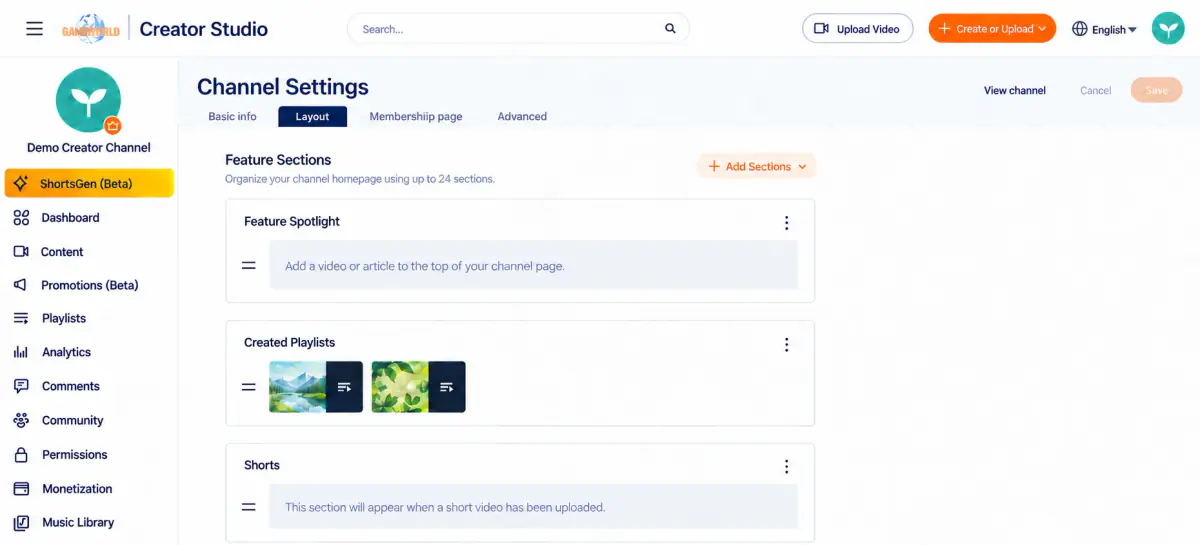Viewport: 1200px width, 545px height.
Task: Click the Shorts section placeholder message
Action: click(x=533, y=507)
